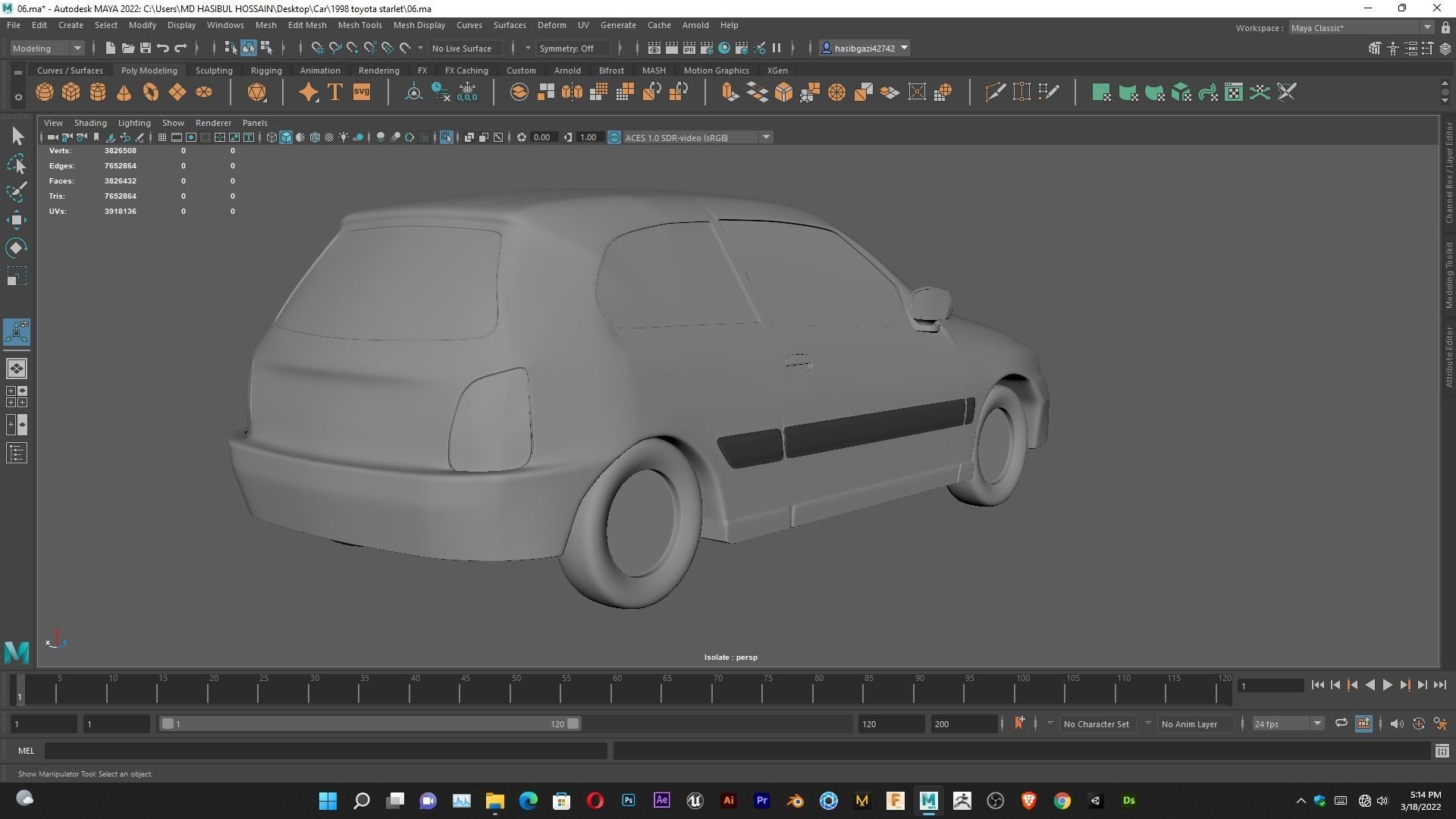Open the 24 fps frame rate dropdown
Screen dimensions: 1456x819
point(1288,723)
